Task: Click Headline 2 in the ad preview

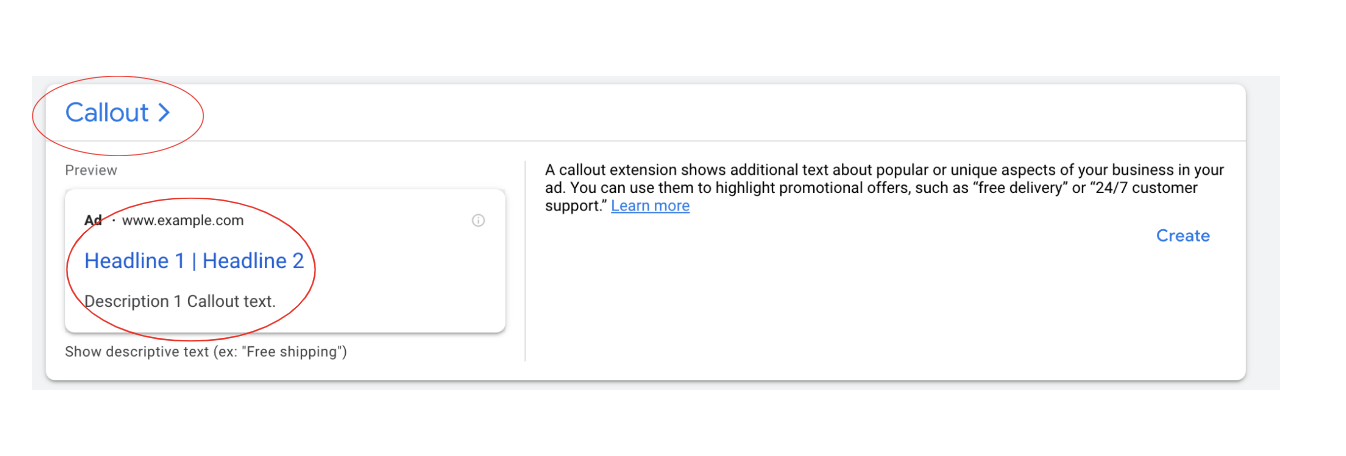Action: click(253, 261)
